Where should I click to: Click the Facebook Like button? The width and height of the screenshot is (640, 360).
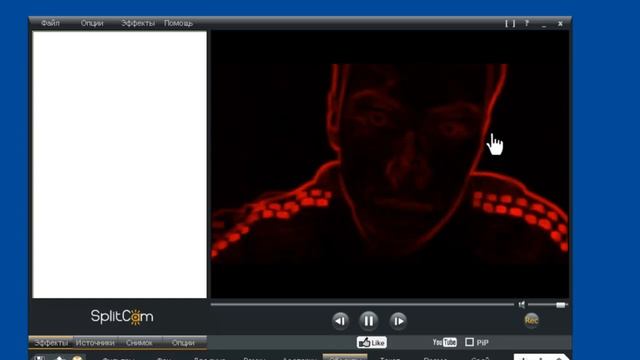tap(371, 342)
